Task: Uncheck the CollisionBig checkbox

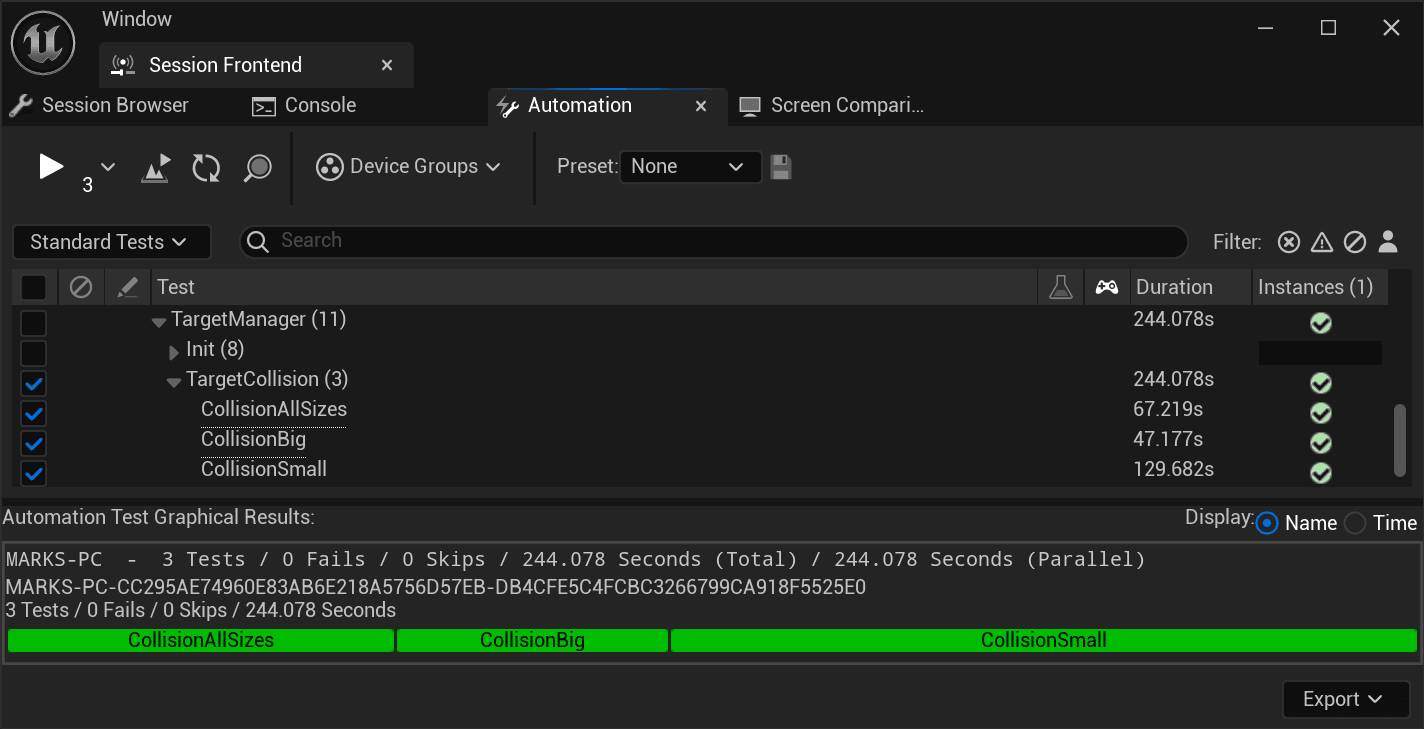Action: click(34, 443)
